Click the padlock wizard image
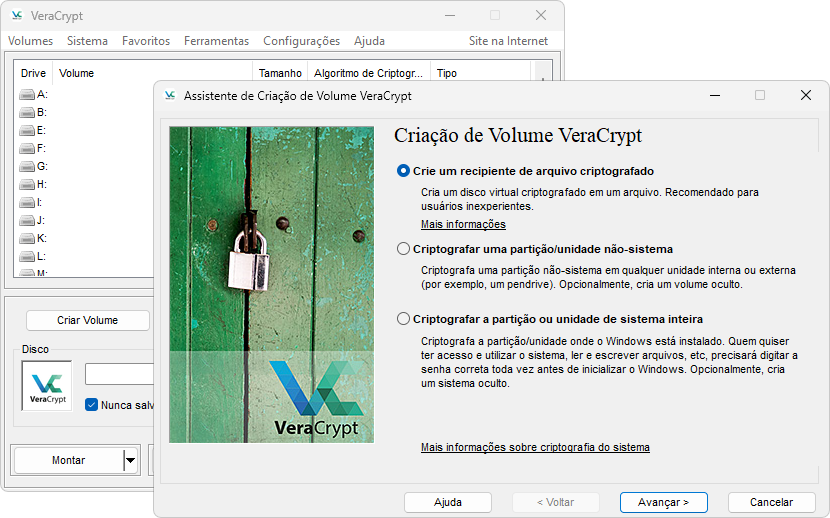The width and height of the screenshot is (830, 518). click(272, 285)
